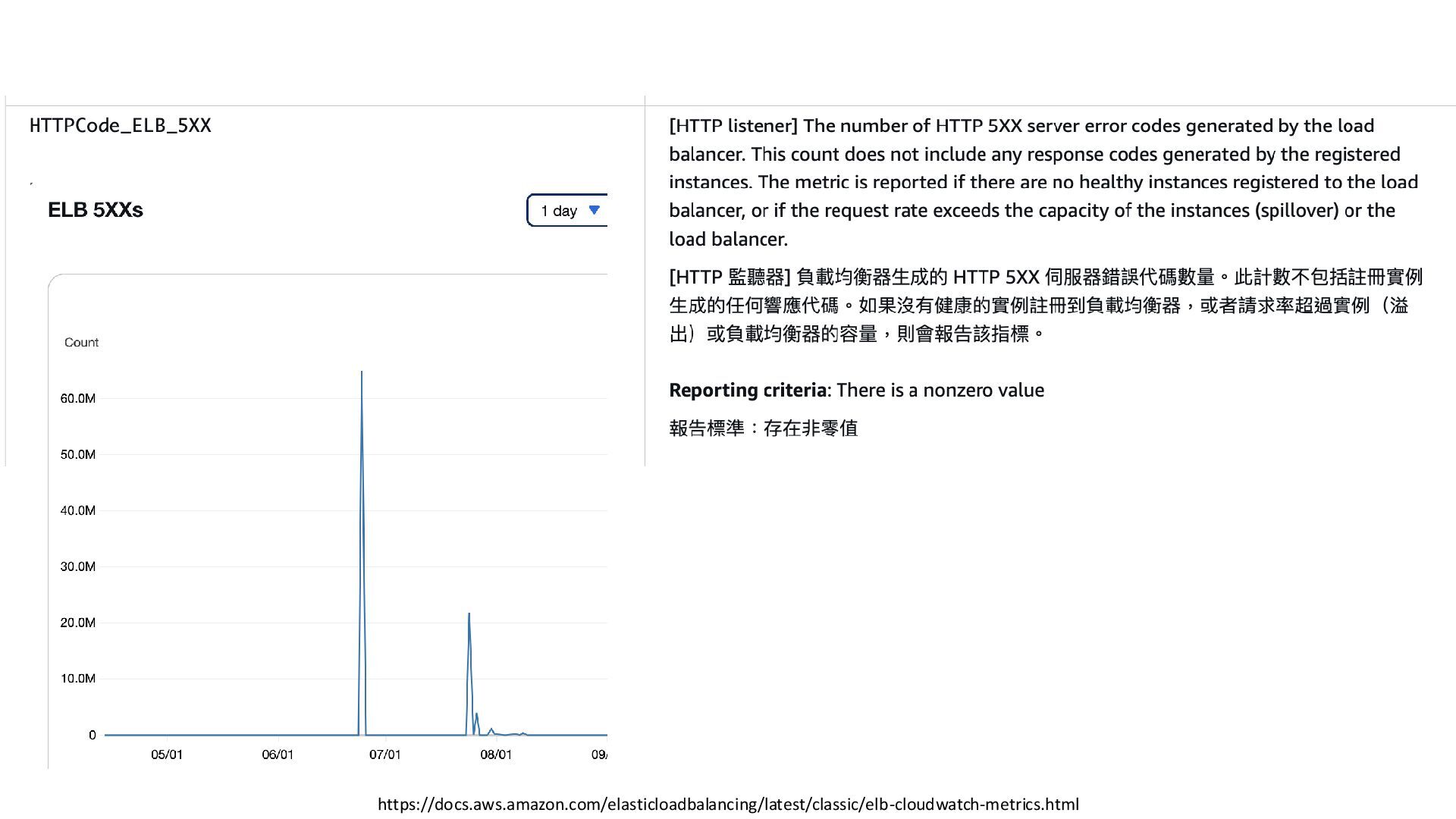This screenshot has height=819, width=1456.
Task: Click the '05/01' x-axis date label
Action: 167,755
